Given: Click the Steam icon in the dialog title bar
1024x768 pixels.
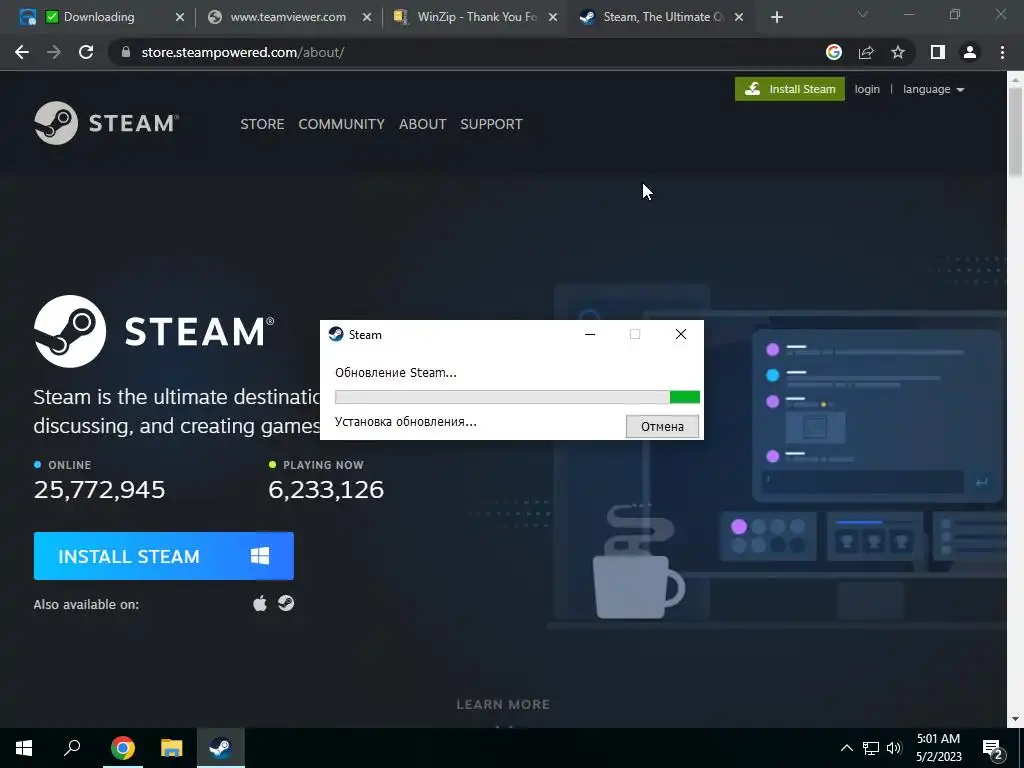Looking at the screenshot, I should click(x=336, y=334).
